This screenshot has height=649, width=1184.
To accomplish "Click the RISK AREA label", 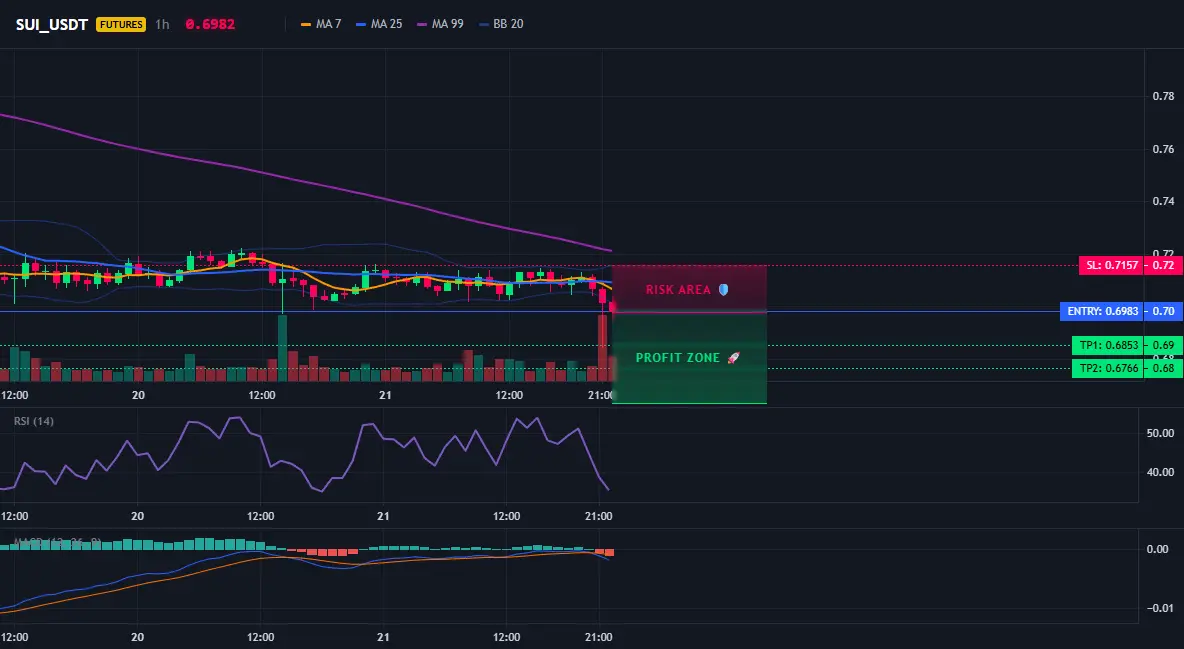I will 678,289.
